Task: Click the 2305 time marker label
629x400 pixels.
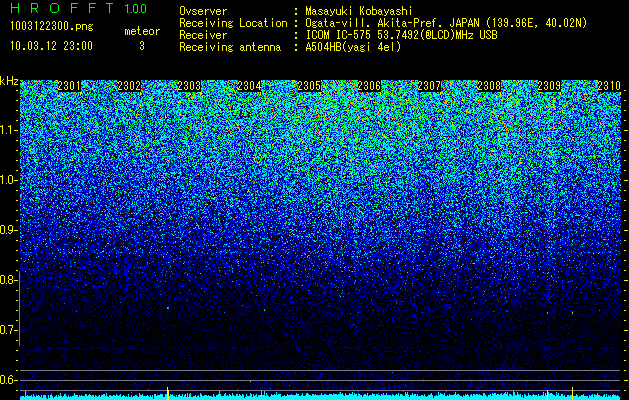Action: tap(309, 86)
